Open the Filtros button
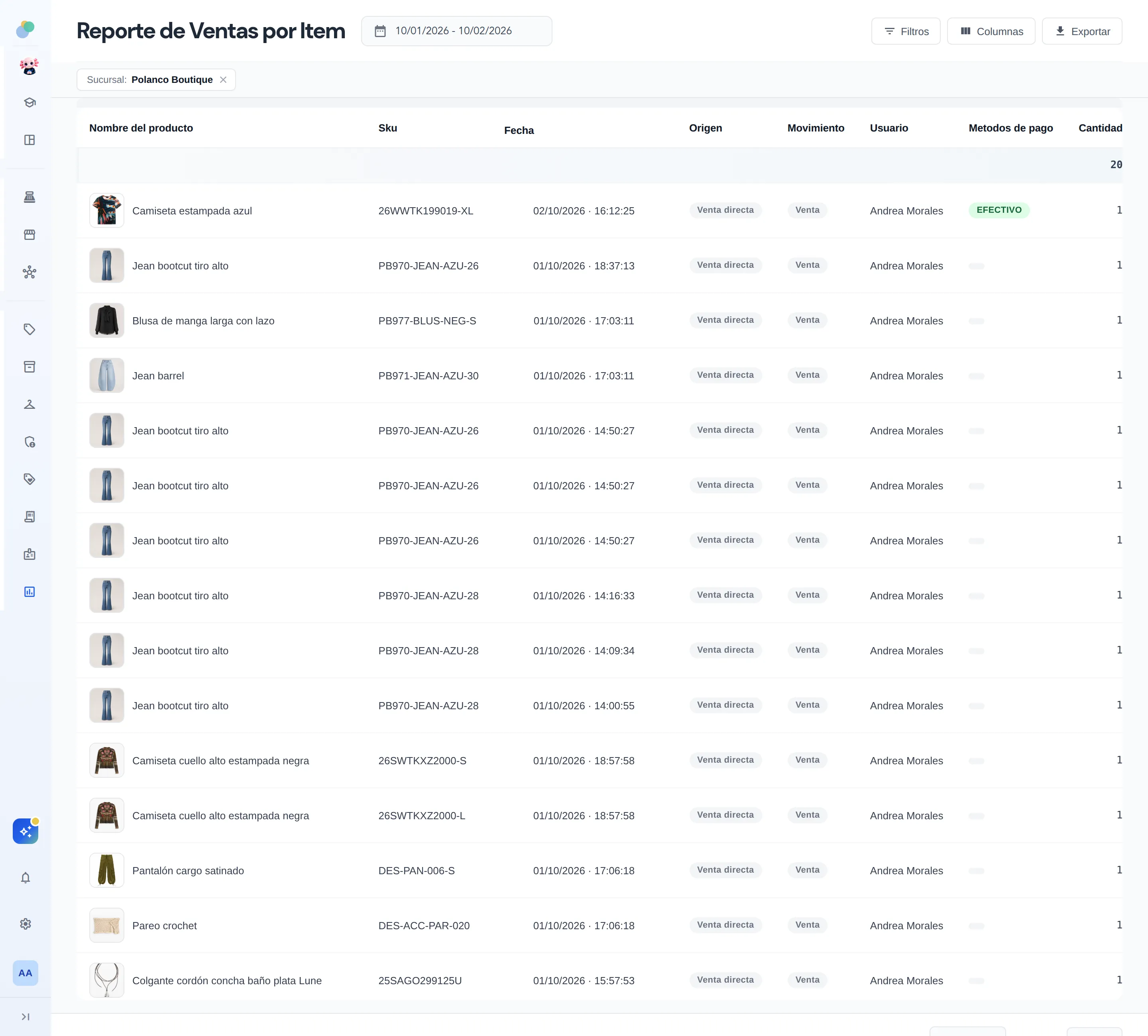1148x1036 pixels. [x=905, y=31]
